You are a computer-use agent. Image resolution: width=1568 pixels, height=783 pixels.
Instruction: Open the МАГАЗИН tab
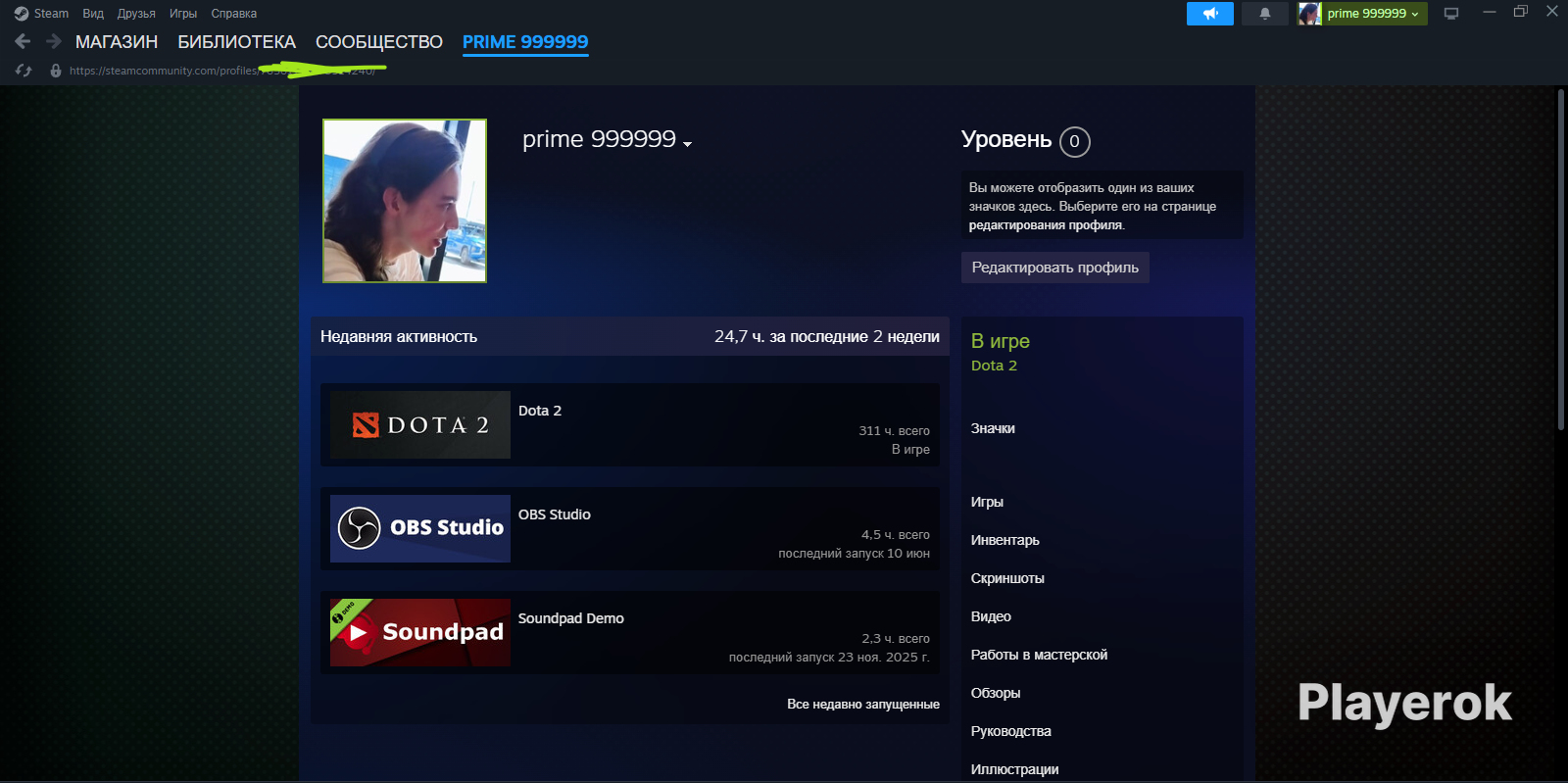click(117, 42)
